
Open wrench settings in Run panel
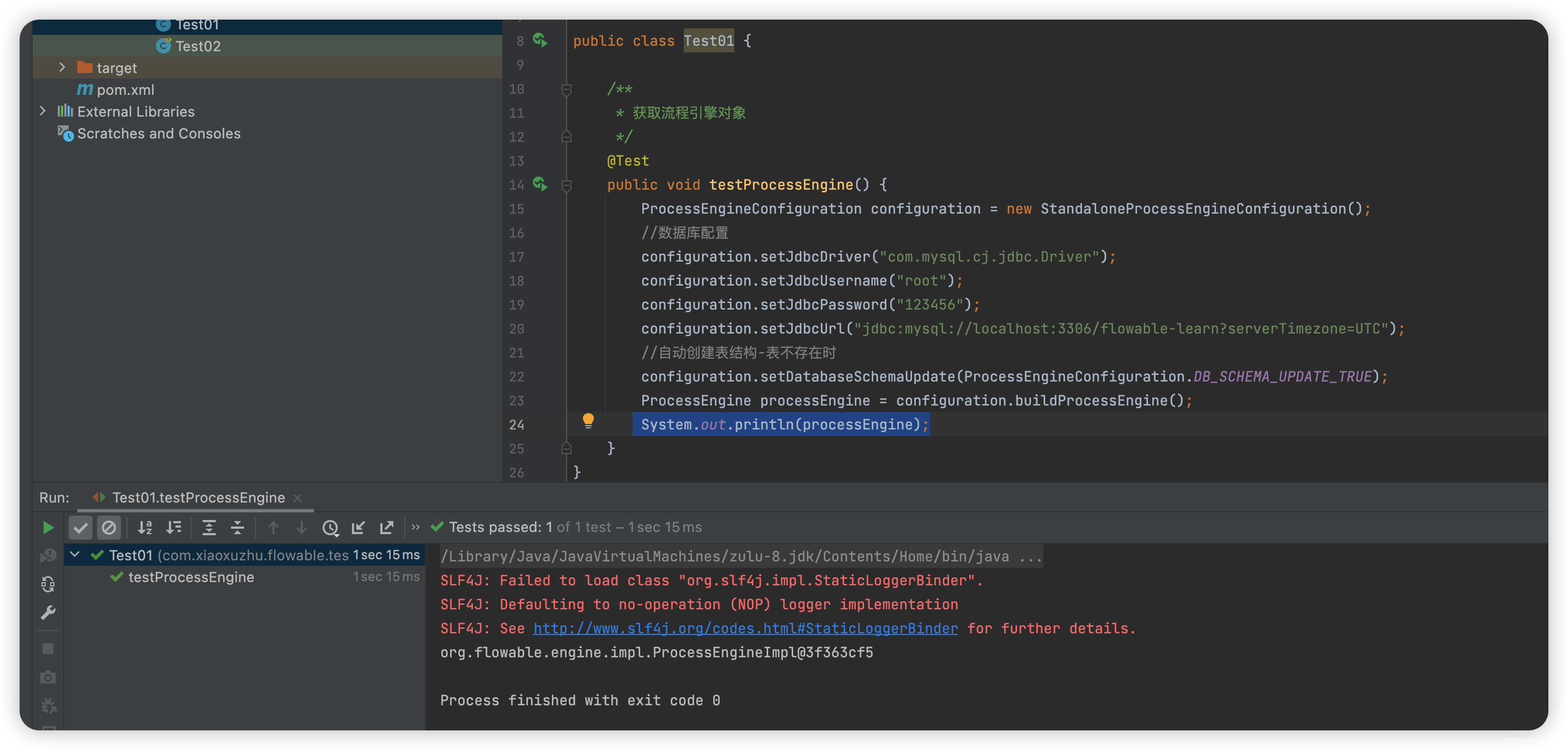(48, 612)
